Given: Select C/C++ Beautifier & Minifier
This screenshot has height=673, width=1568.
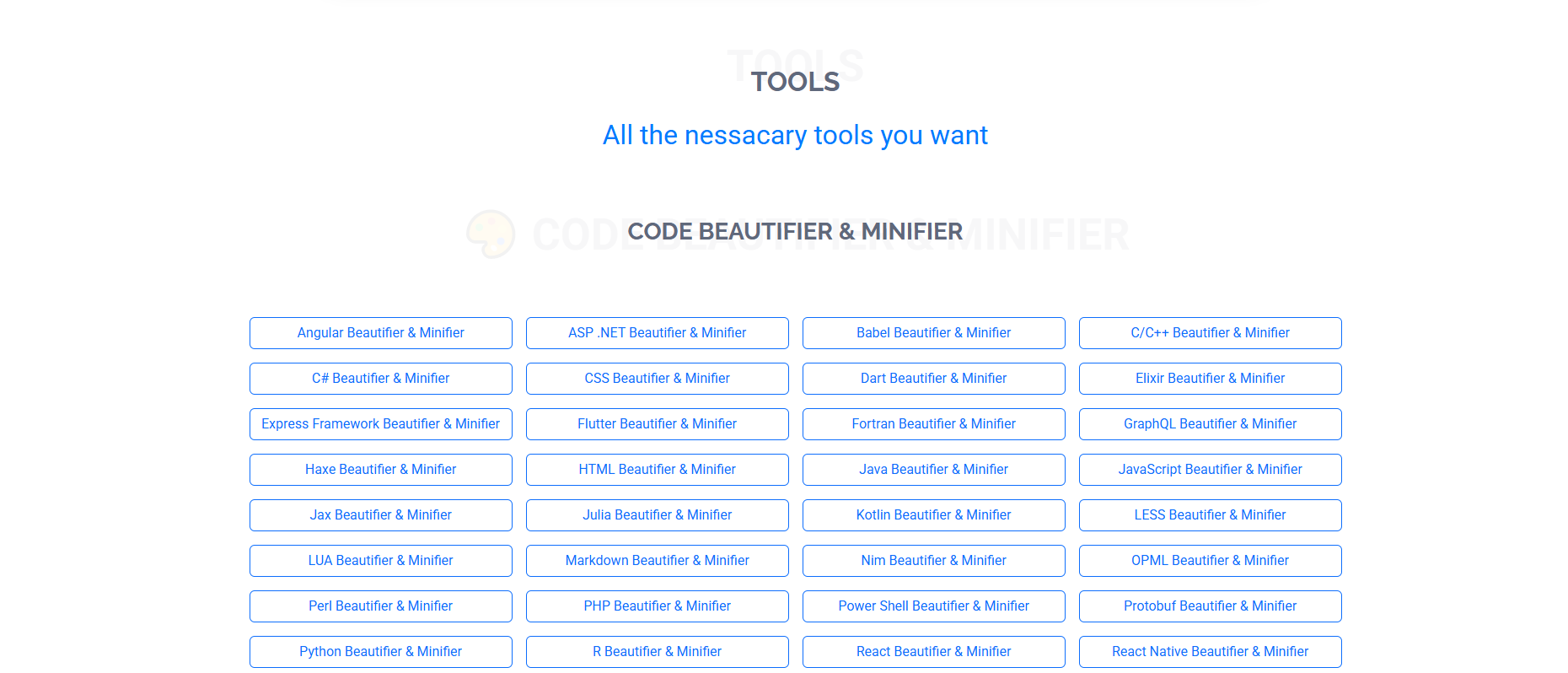Looking at the screenshot, I should (x=1211, y=333).
